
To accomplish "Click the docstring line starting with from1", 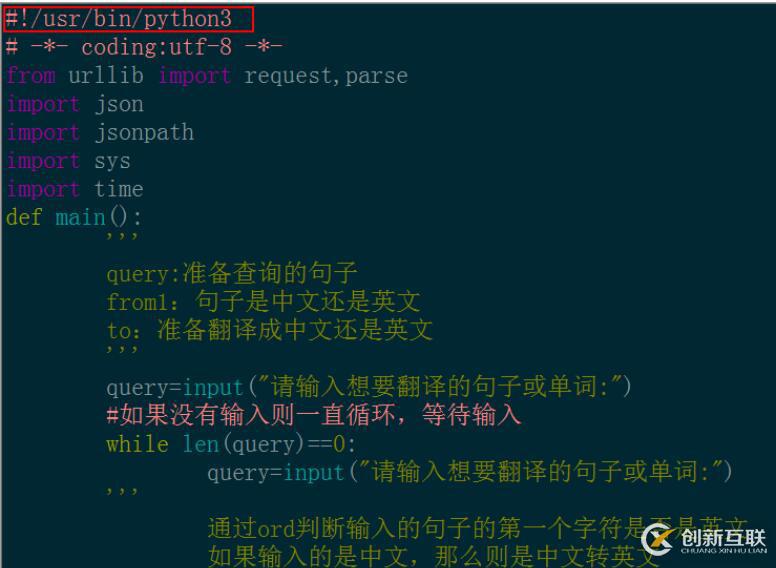I will coord(263,301).
